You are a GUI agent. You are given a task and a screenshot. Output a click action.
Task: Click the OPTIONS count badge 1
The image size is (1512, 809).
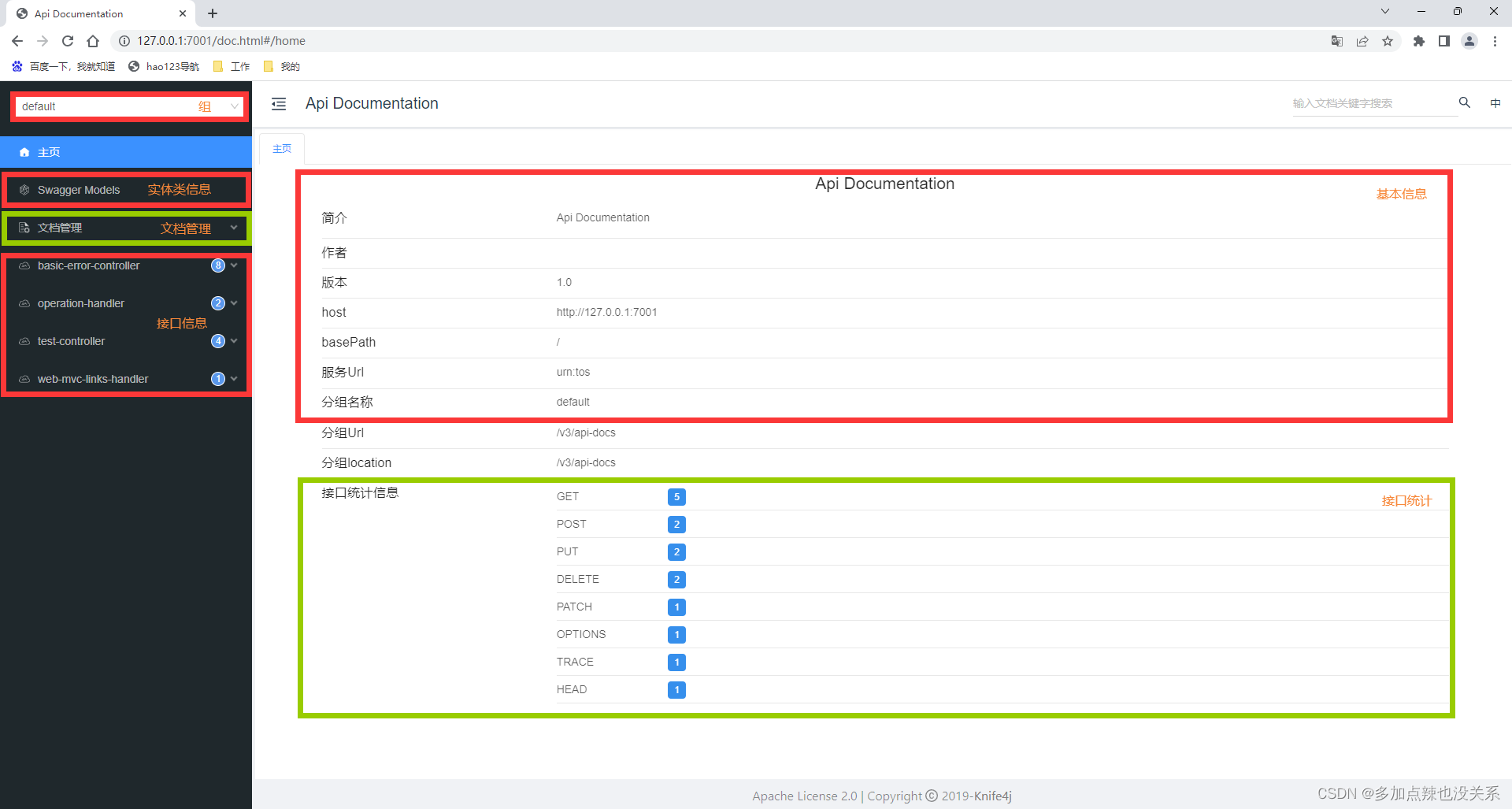point(676,635)
